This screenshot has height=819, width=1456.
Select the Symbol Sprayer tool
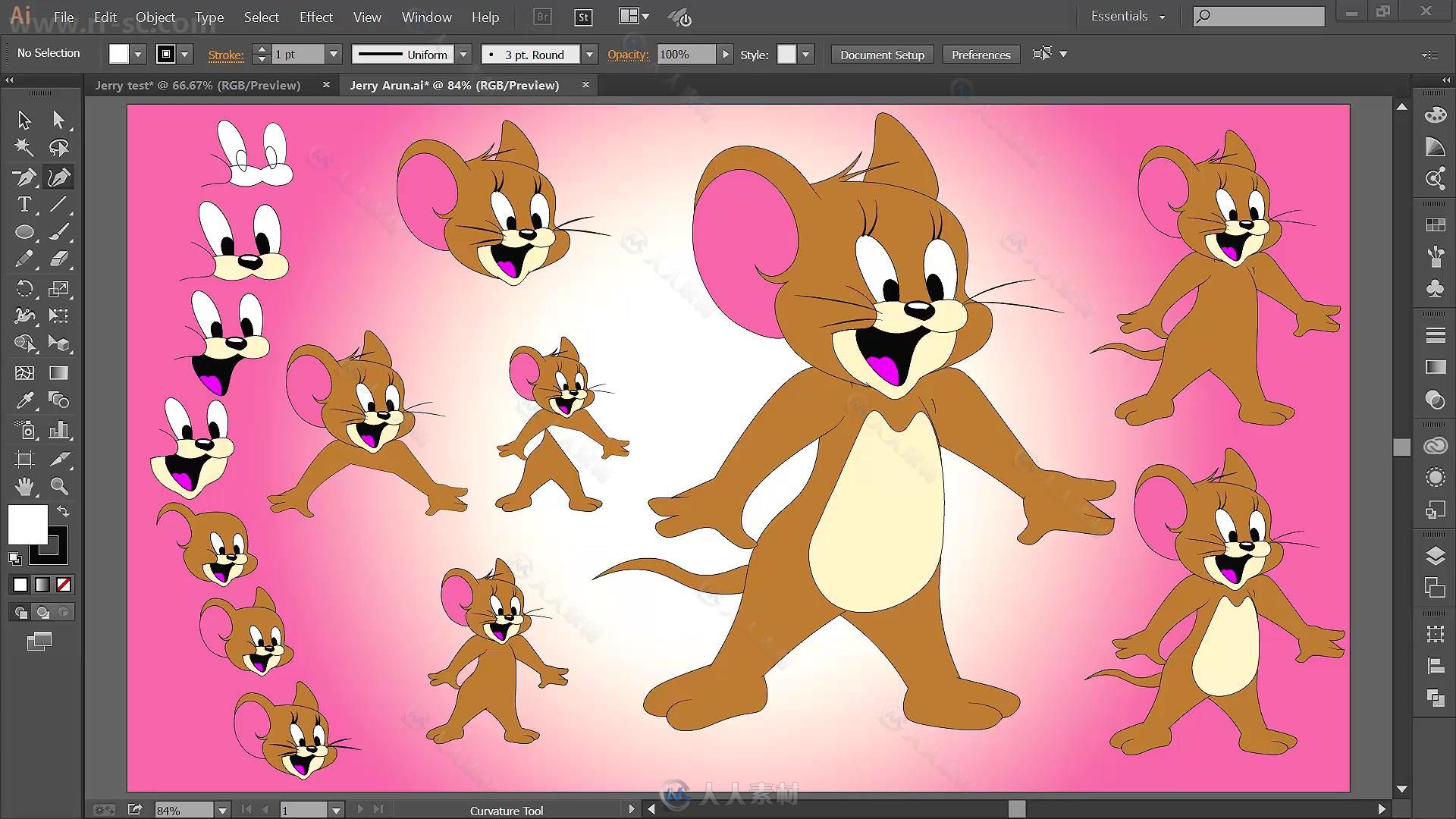coord(24,430)
